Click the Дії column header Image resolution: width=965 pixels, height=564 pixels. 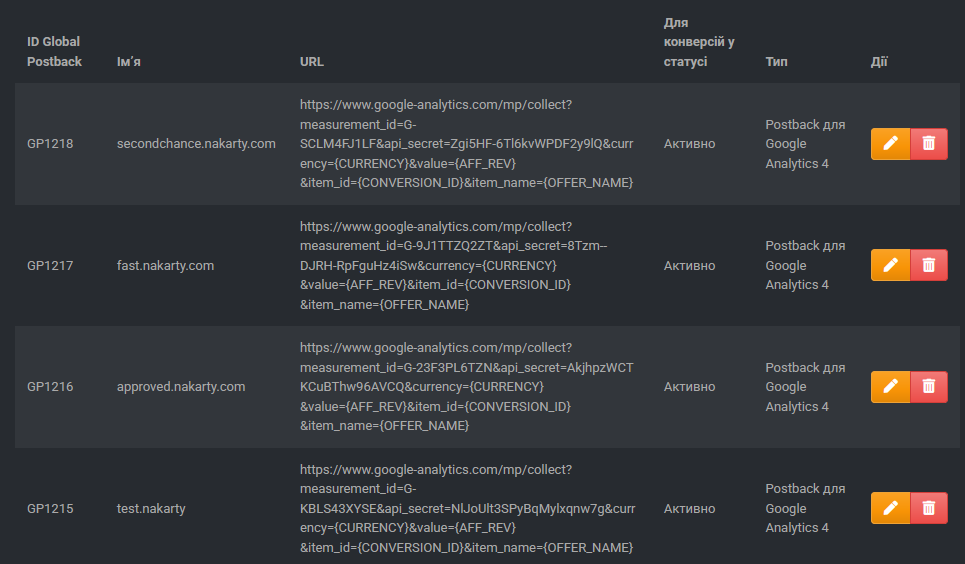tap(879, 62)
